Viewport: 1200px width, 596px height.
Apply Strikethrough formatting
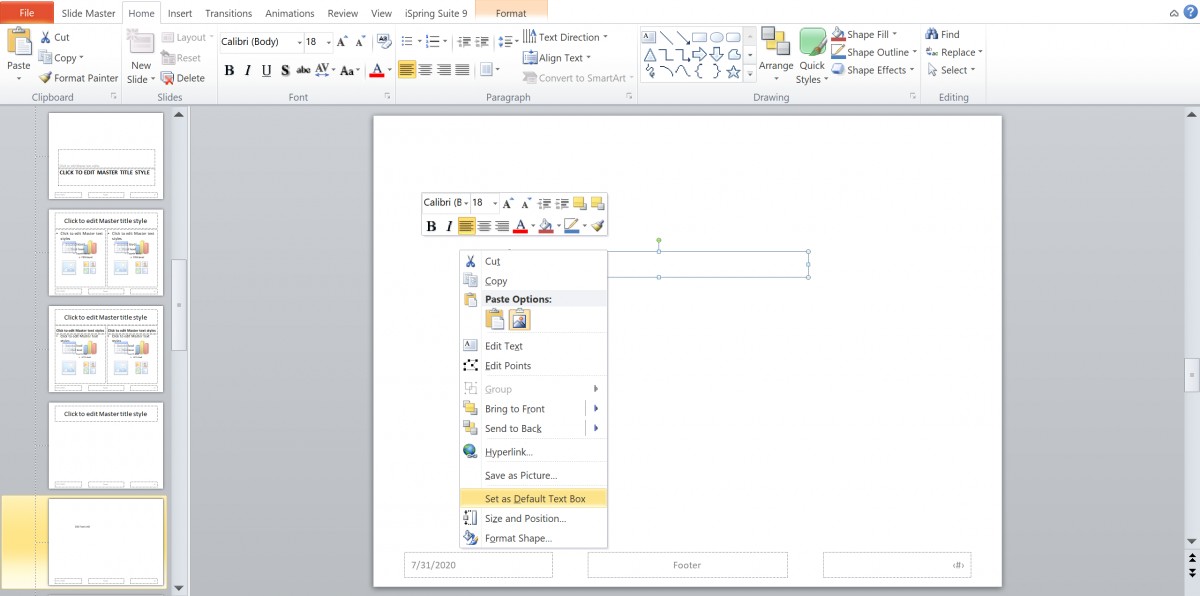pyautogui.click(x=302, y=71)
